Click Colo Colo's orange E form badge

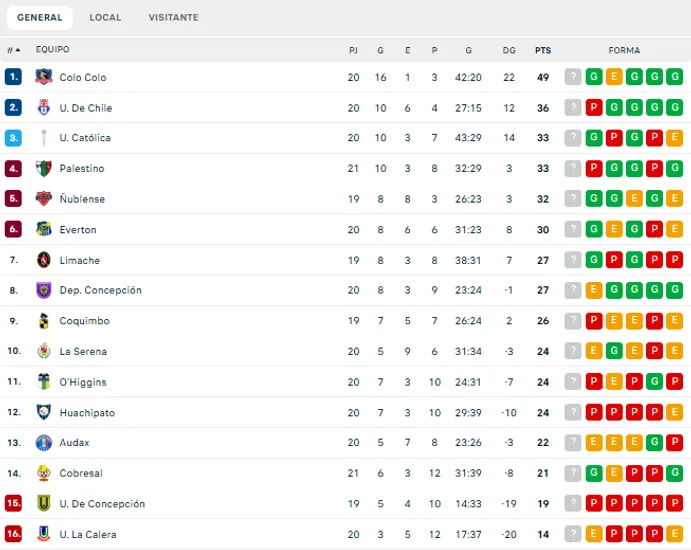[614, 77]
